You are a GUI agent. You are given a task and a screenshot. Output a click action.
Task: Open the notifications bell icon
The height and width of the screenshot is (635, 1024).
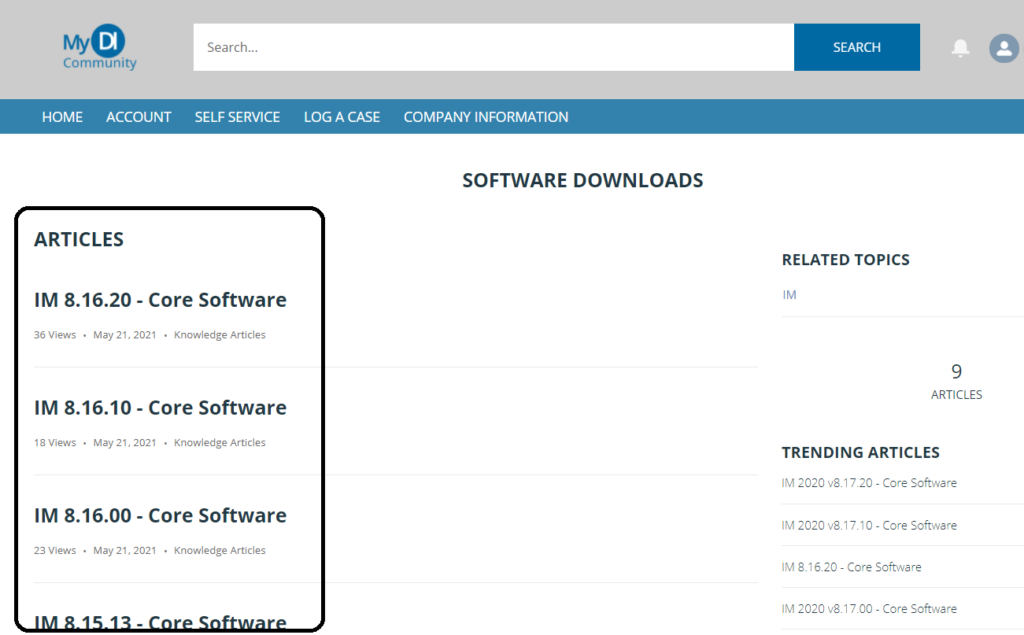tap(960, 47)
